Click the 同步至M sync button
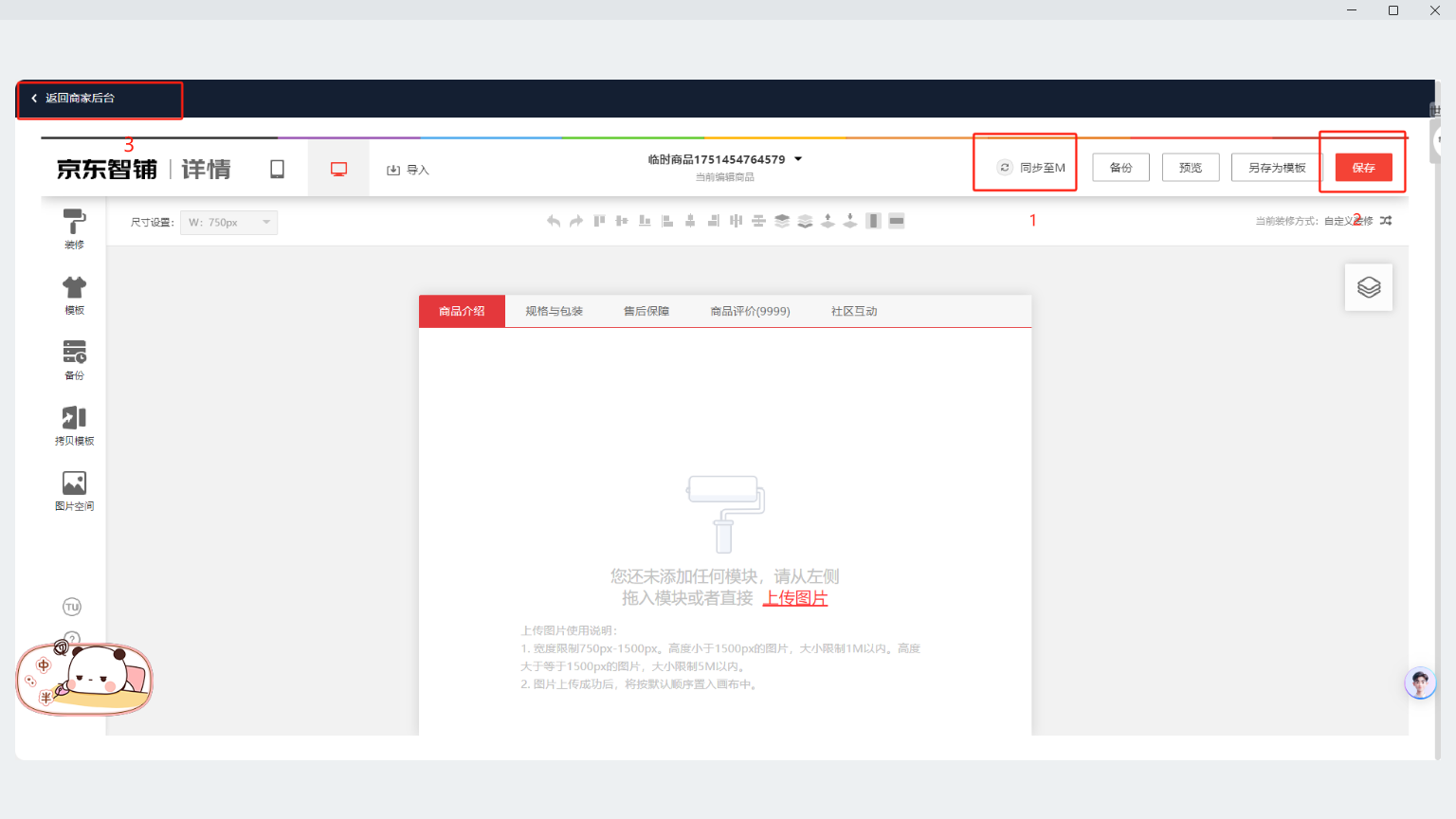1456x819 pixels. pos(1031,168)
